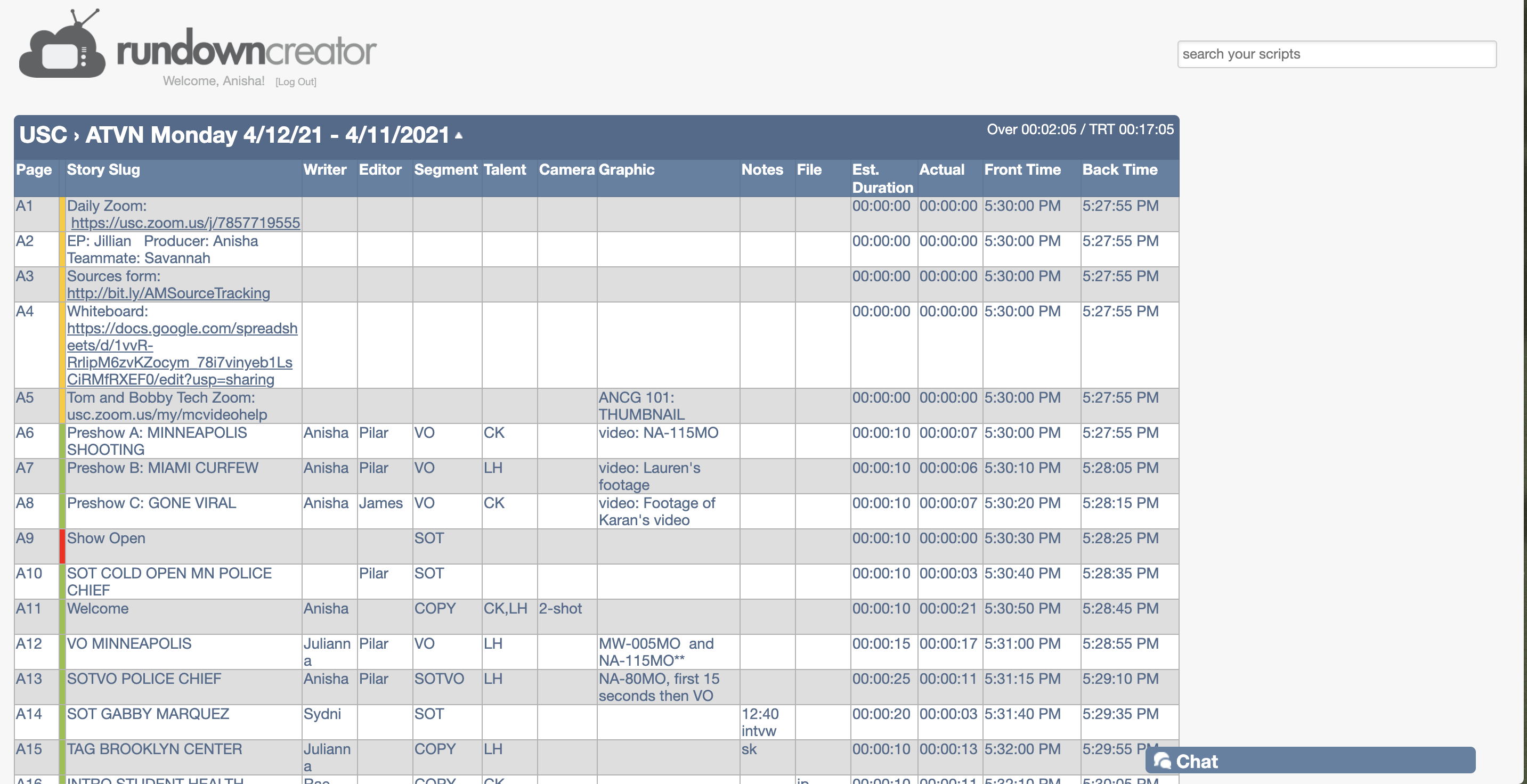
Task: Click the Log Out link
Action: click(x=295, y=82)
